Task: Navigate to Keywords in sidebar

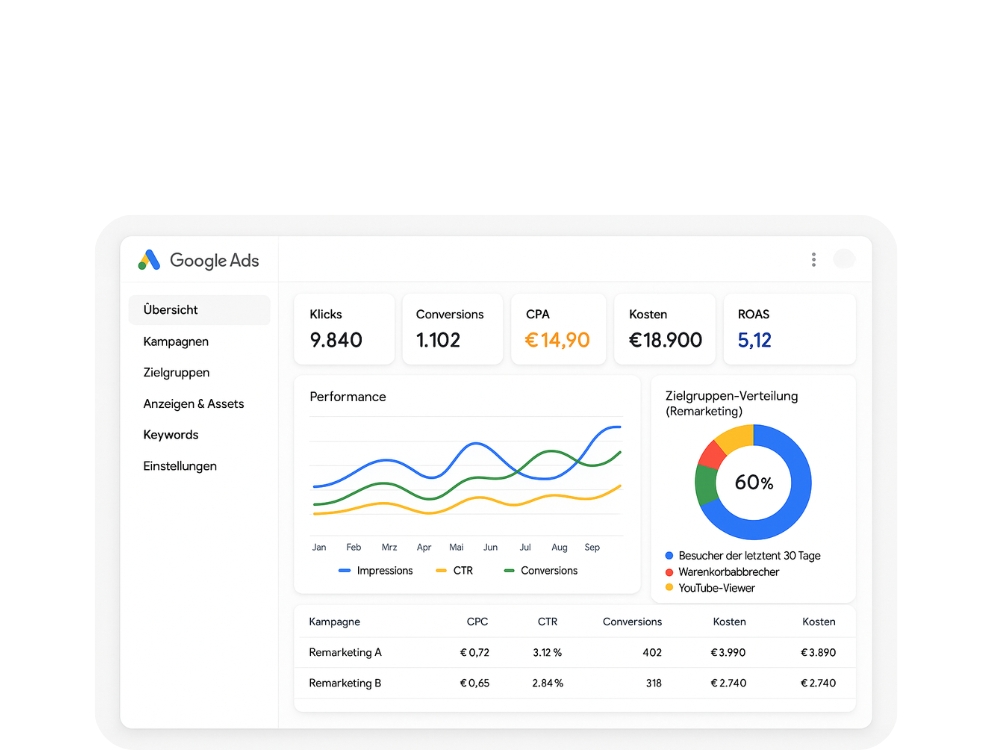Action: pos(171,435)
